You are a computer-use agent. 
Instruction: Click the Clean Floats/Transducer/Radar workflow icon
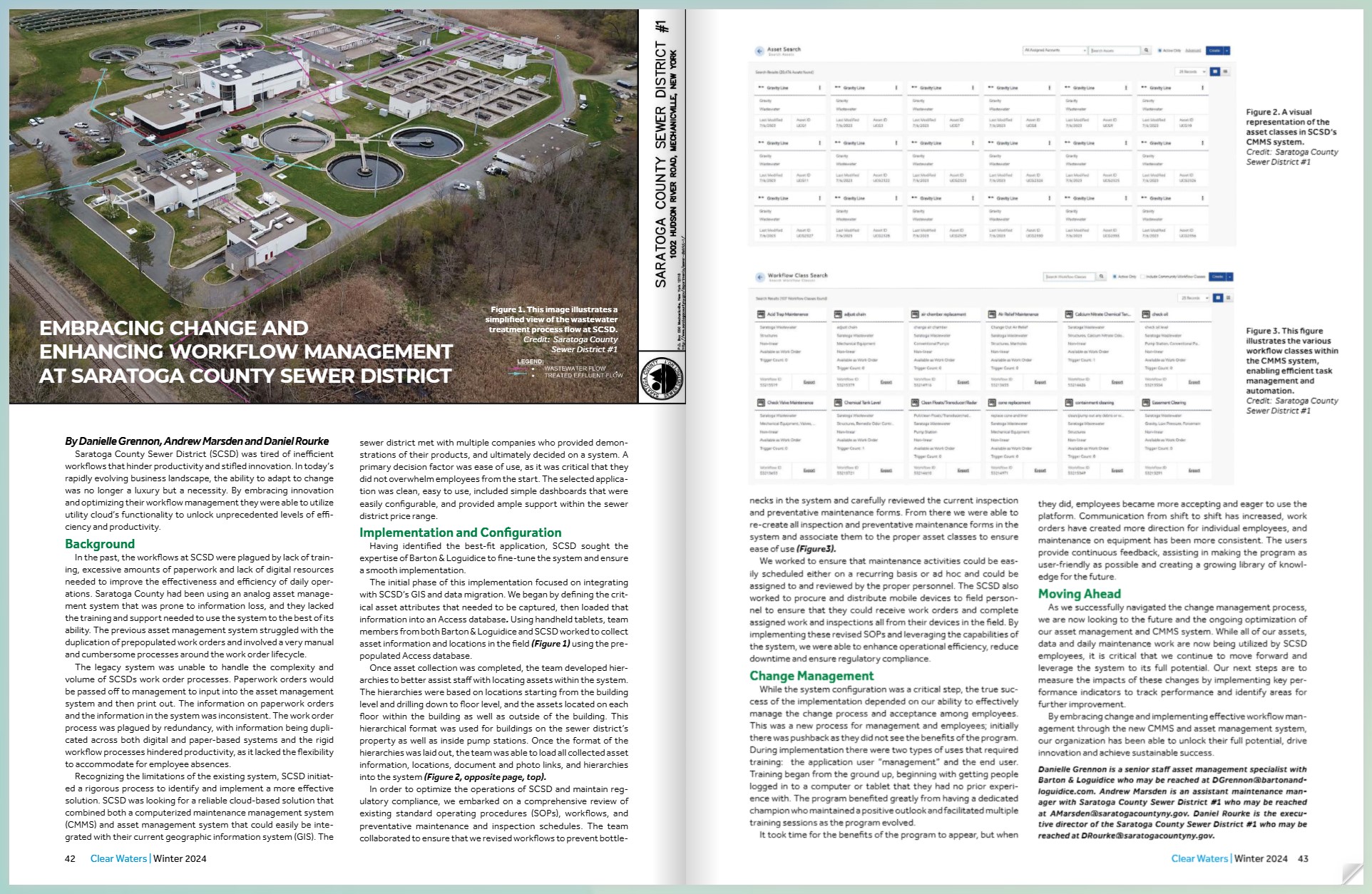915,403
